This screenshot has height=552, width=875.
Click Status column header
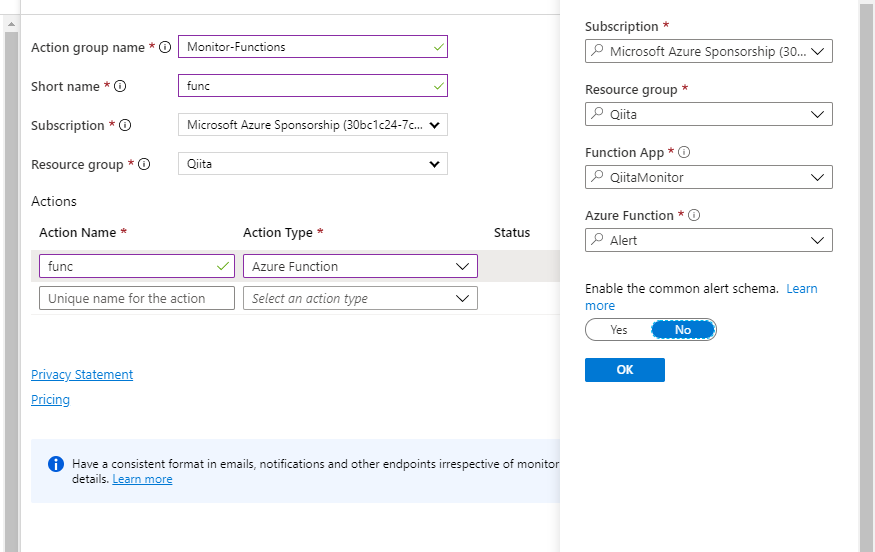click(512, 233)
